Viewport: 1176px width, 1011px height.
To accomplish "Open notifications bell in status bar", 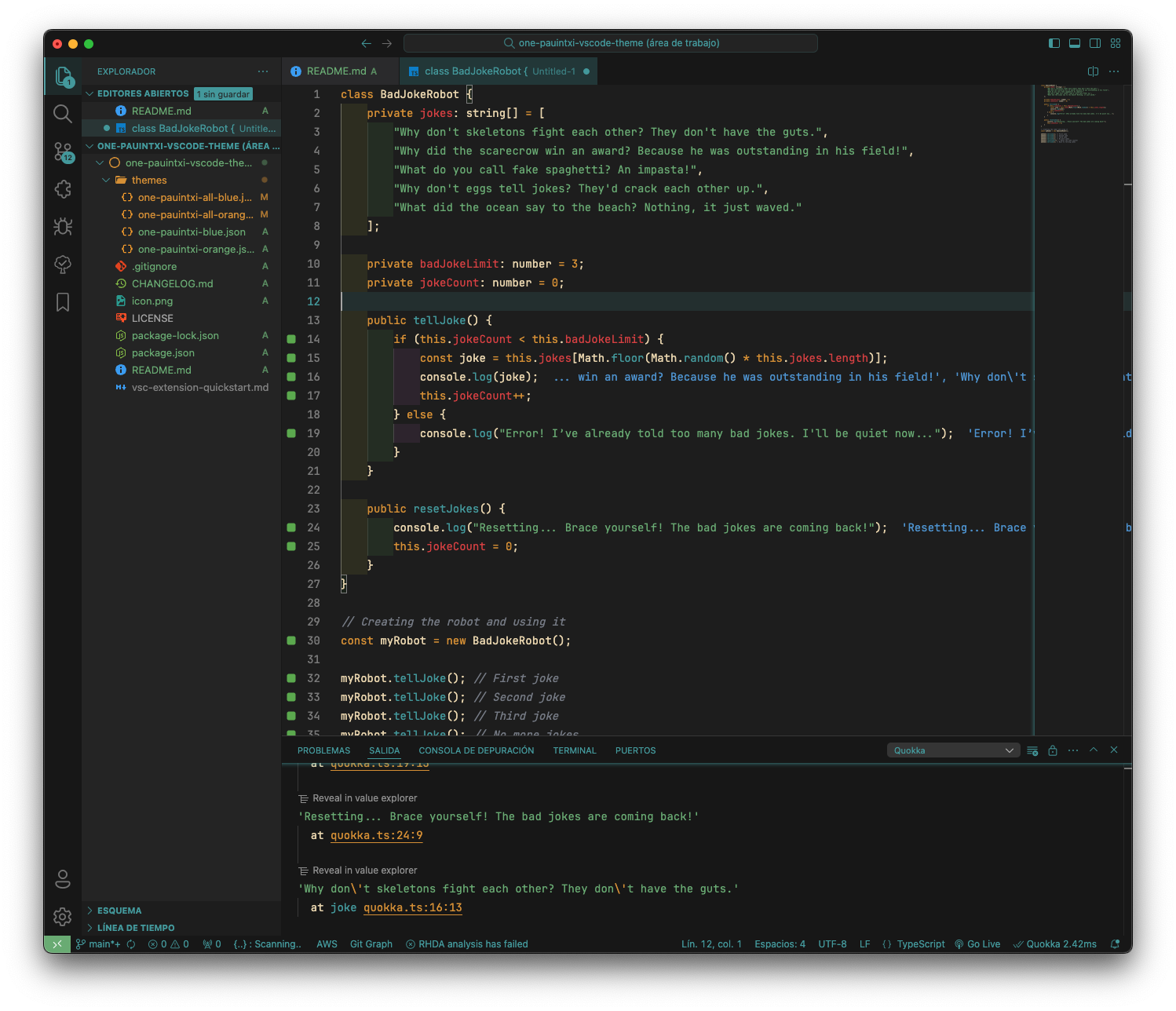I will point(1115,944).
